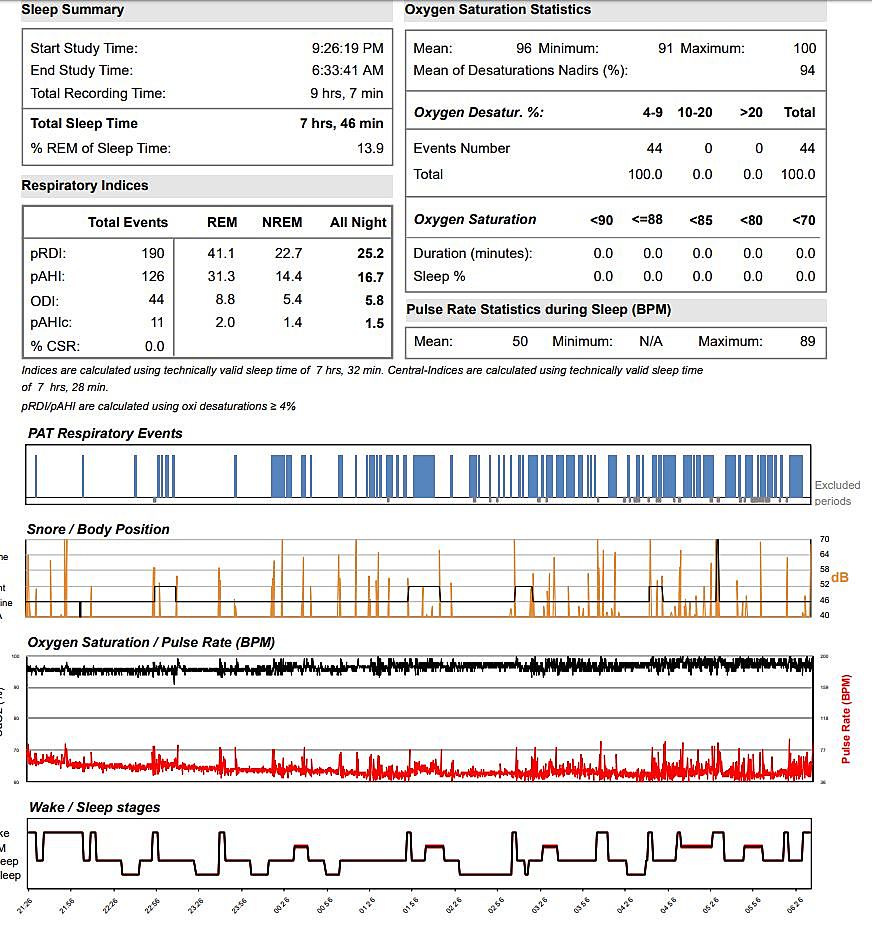This screenshot has height=930, width=872.
Task: Select the pRDI REM value 41.1
Action: (x=221, y=253)
